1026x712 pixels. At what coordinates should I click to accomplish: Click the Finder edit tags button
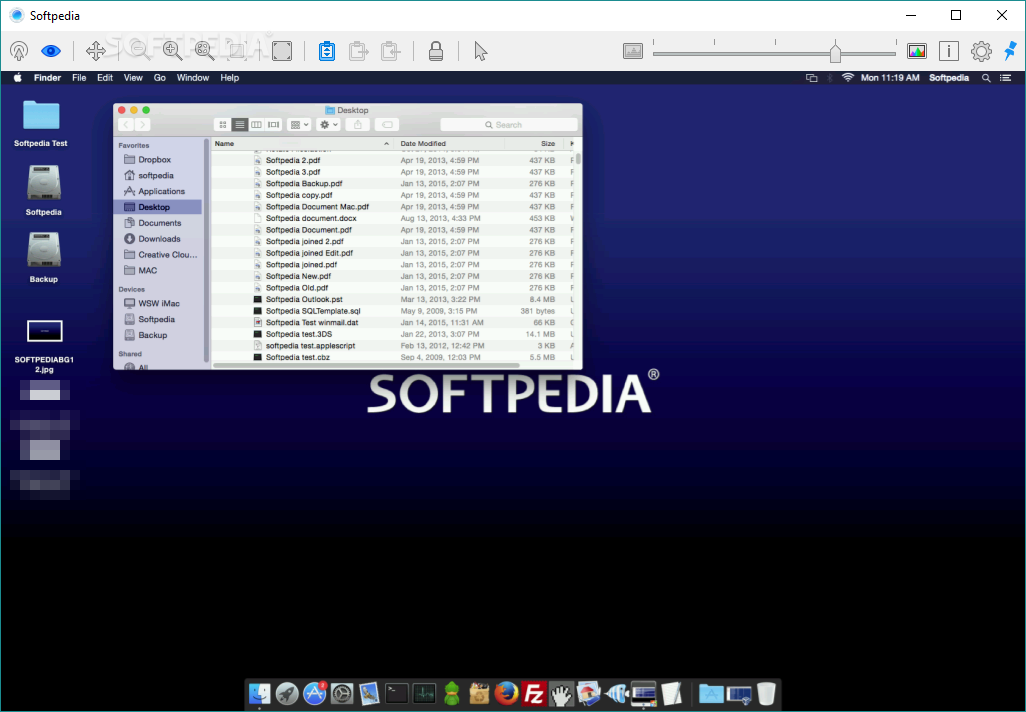387,124
